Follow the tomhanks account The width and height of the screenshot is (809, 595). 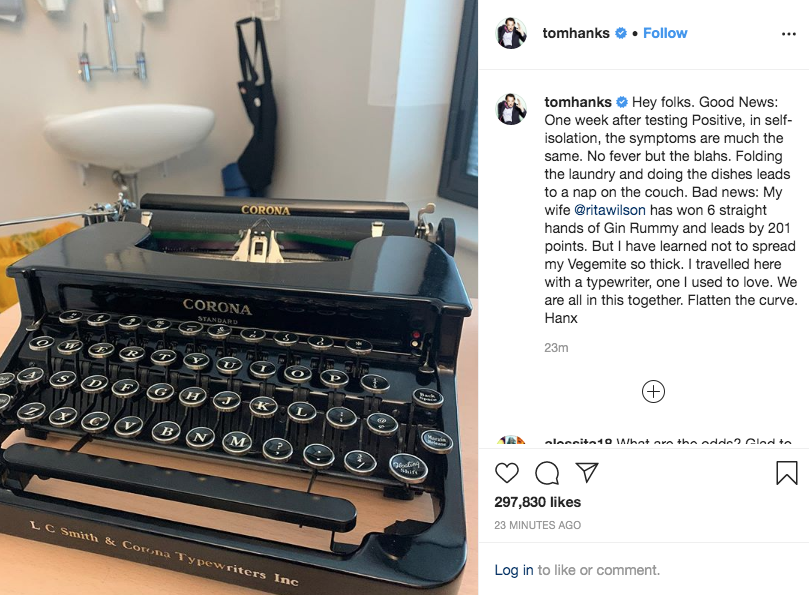coord(665,33)
